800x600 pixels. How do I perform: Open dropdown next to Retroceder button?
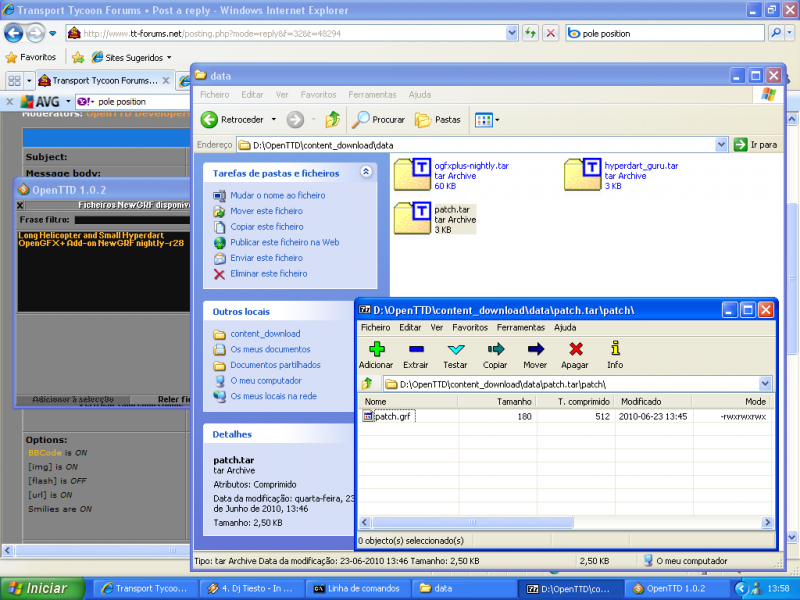[x=274, y=120]
